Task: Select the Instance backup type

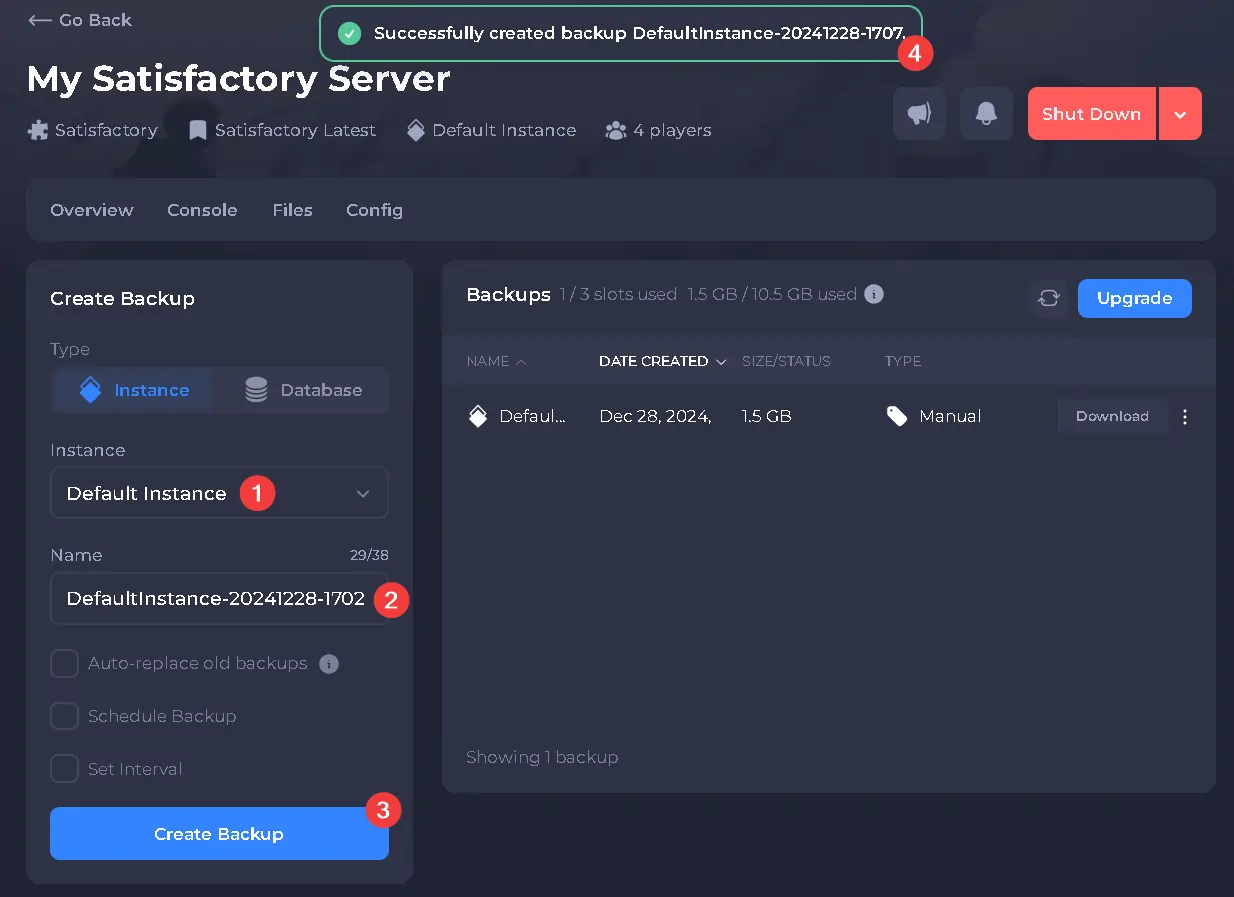Action: point(133,390)
